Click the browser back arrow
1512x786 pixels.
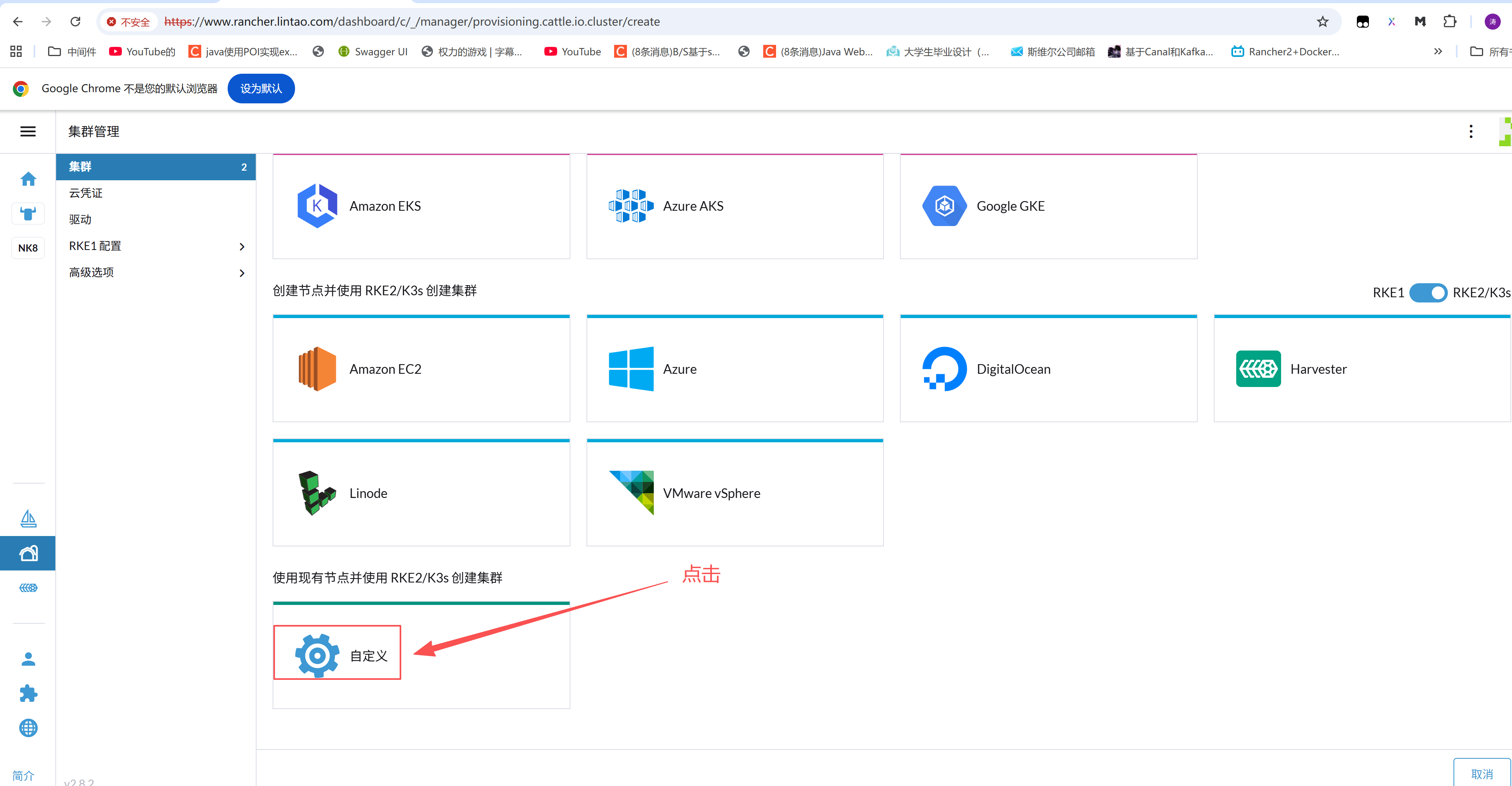(18, 22)
